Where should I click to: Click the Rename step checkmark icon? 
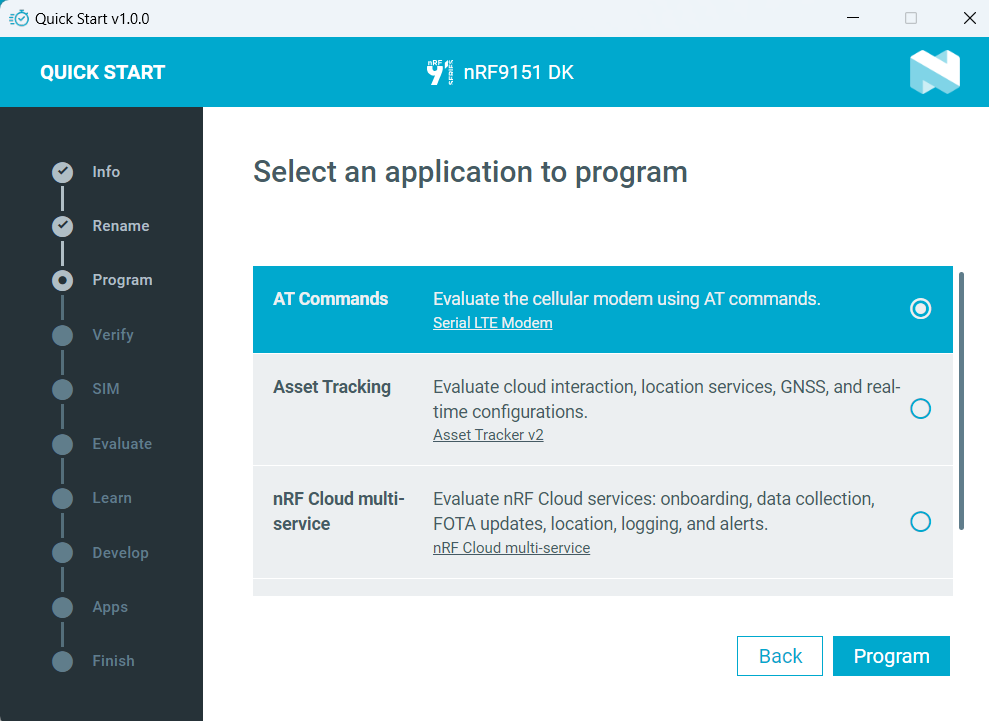[x=62, y=226]
